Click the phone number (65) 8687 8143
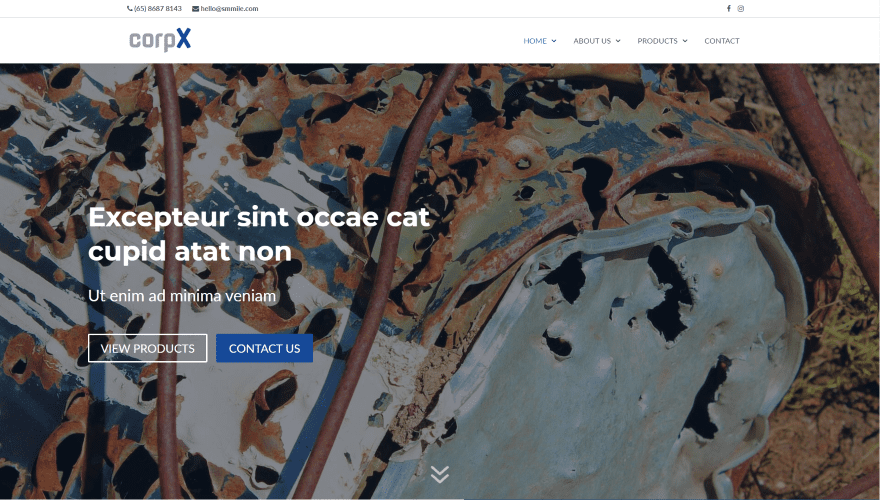Image resolution: width=880 pixels, height=500 pixels. (x=158, y=8)
